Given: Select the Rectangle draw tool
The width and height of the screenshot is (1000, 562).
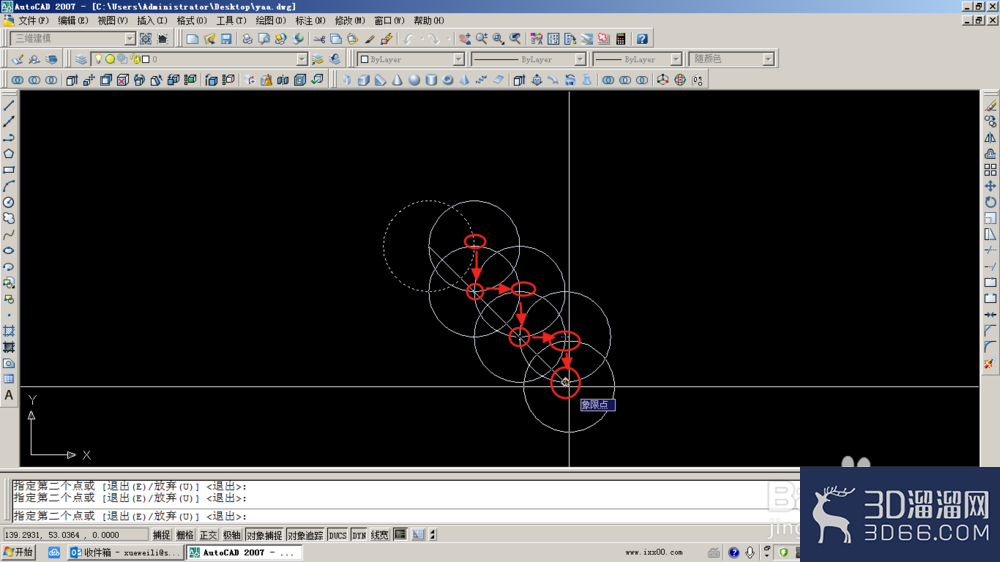Looking at the screenshot, I should click(9, 170).
